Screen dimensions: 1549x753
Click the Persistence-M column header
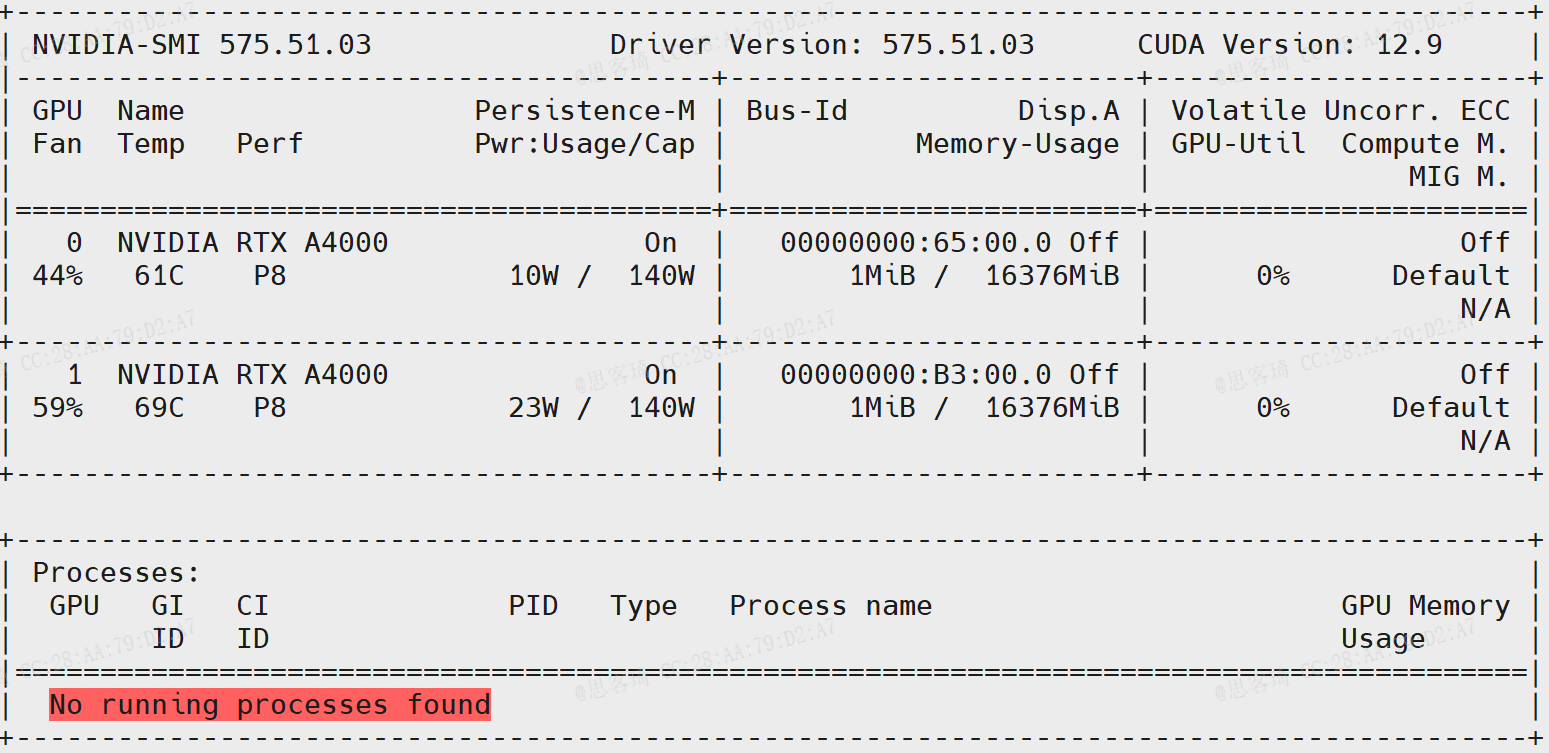coord(585,111)
